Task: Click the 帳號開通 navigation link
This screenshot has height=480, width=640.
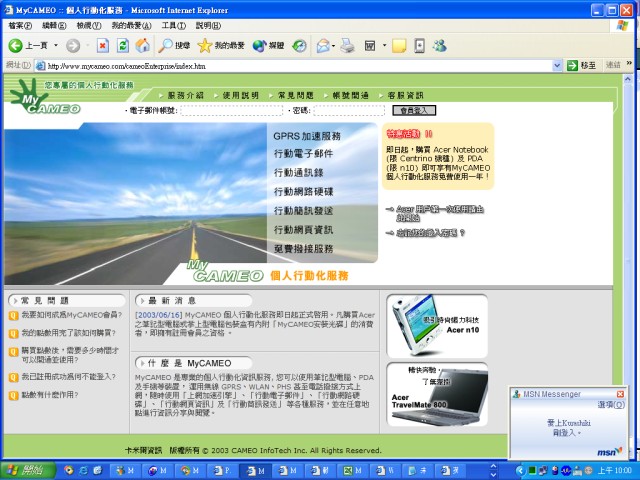Action: click(x=350, y=96)
